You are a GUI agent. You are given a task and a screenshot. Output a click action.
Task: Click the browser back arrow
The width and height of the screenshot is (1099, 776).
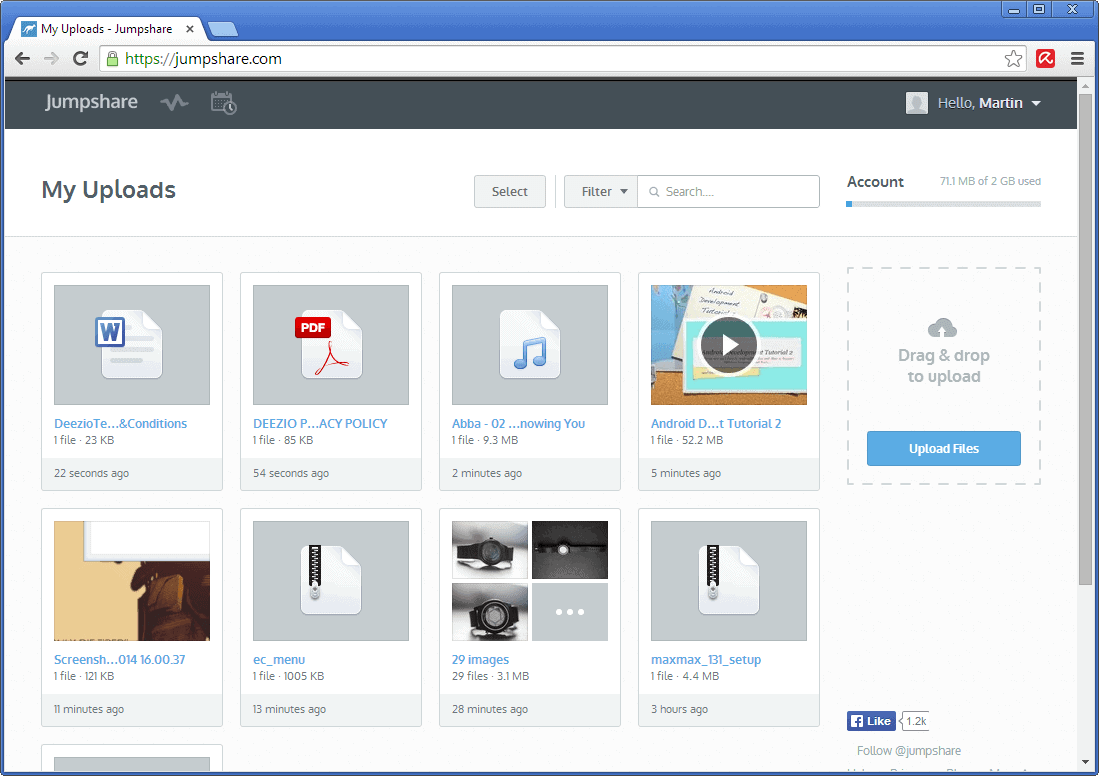pos(22,59)
